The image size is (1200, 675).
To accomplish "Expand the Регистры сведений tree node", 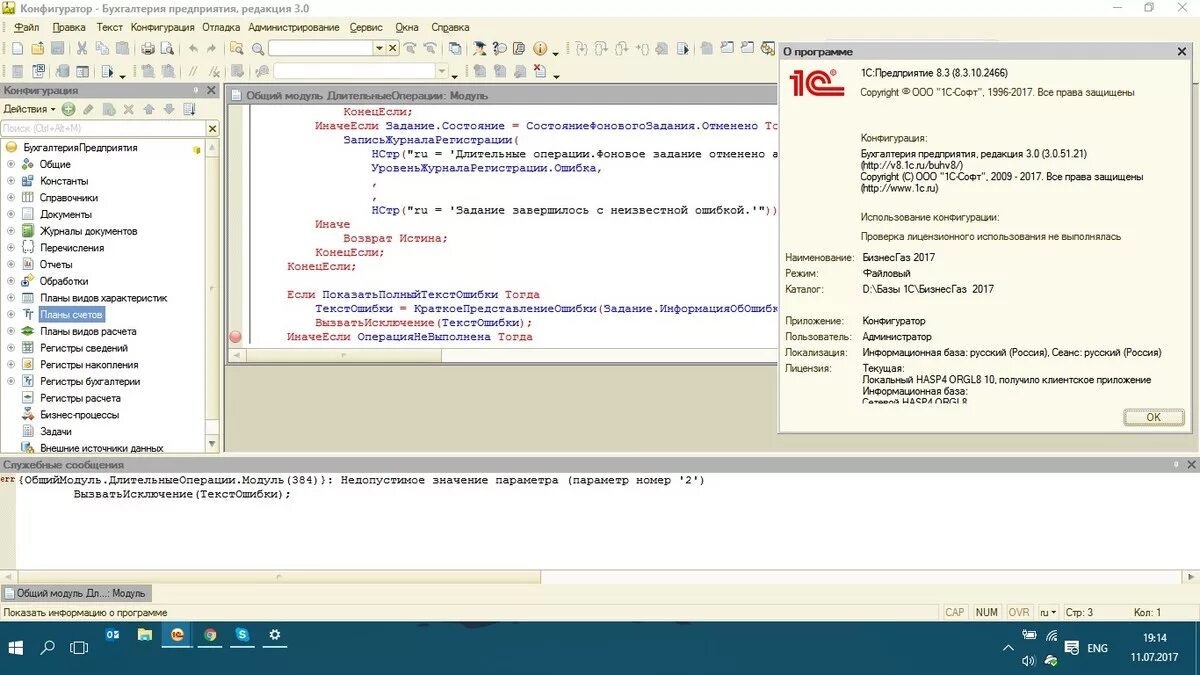I will coord(11,348).
